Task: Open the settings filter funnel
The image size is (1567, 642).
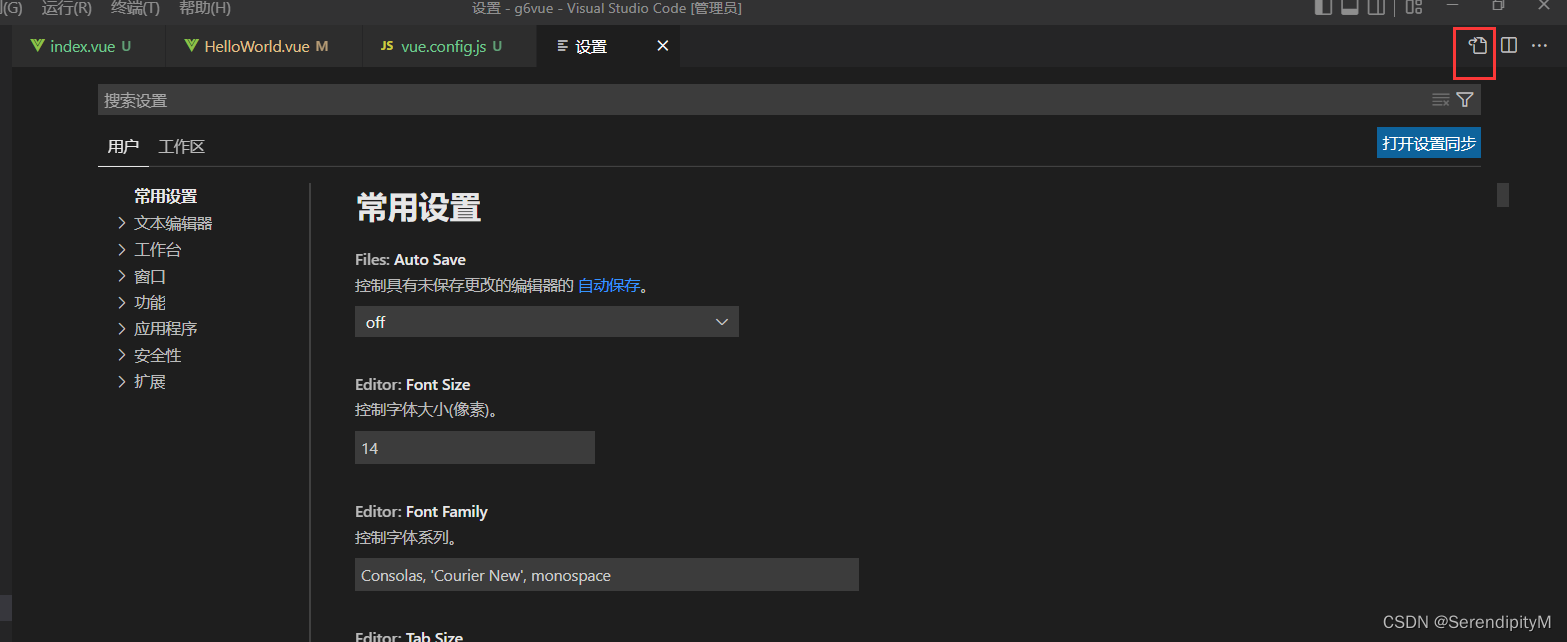Action: (1465, 99)
